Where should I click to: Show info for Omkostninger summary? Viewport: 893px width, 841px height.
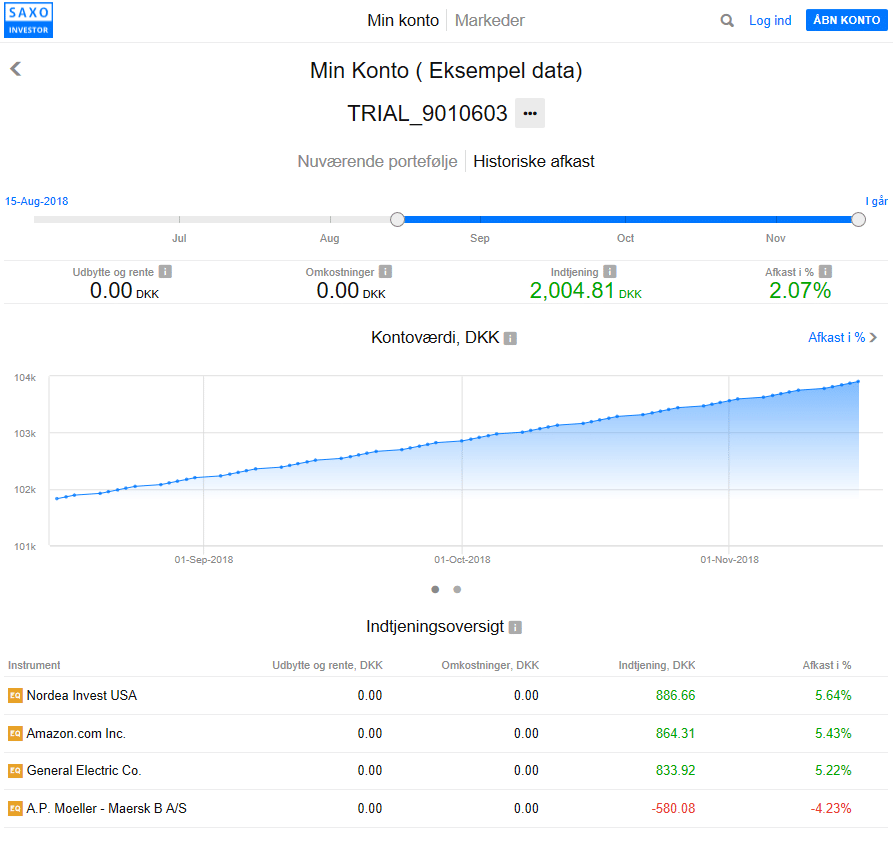386,272
